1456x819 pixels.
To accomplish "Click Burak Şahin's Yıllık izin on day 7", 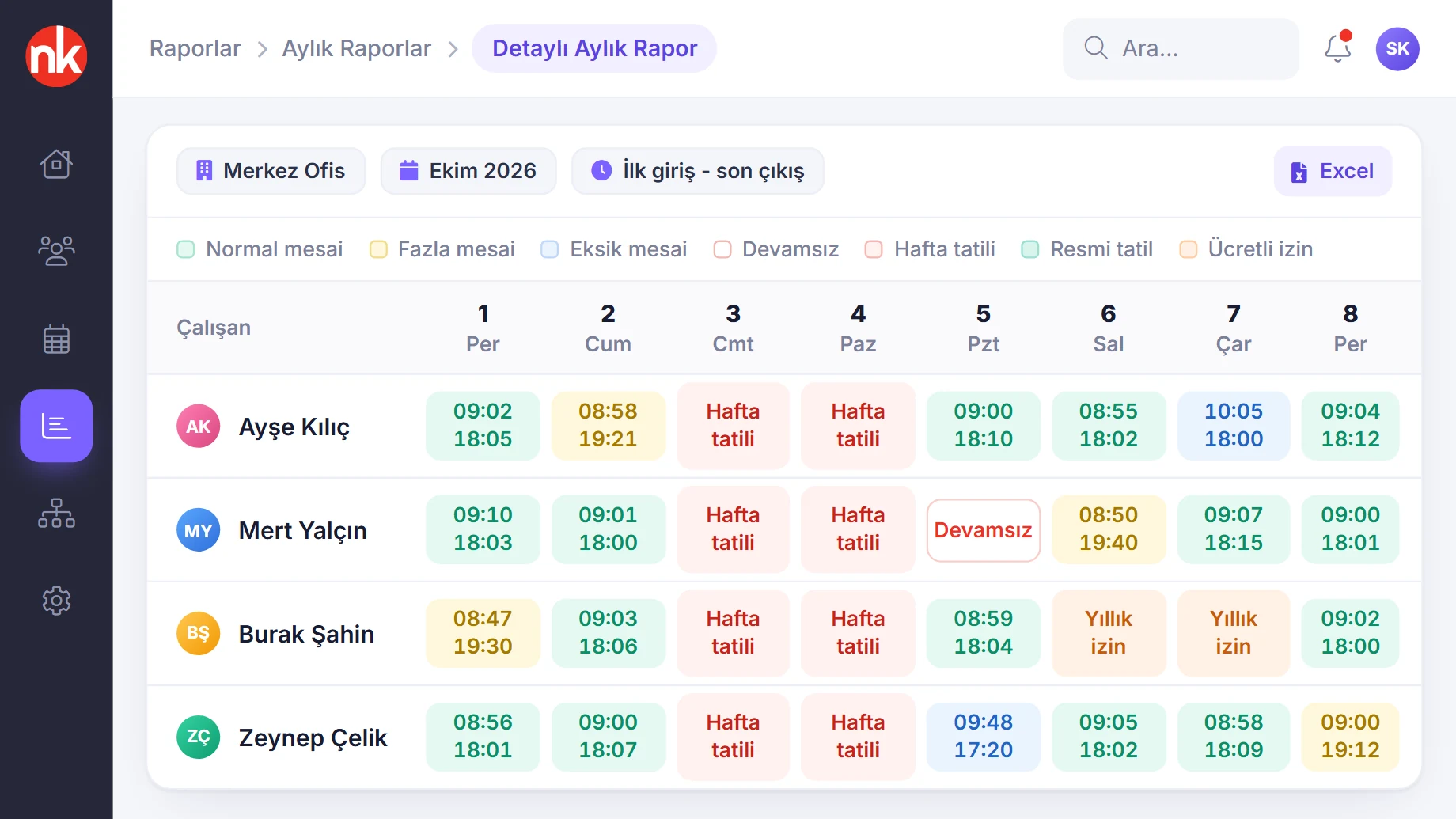I will (x=1234, y=633).
